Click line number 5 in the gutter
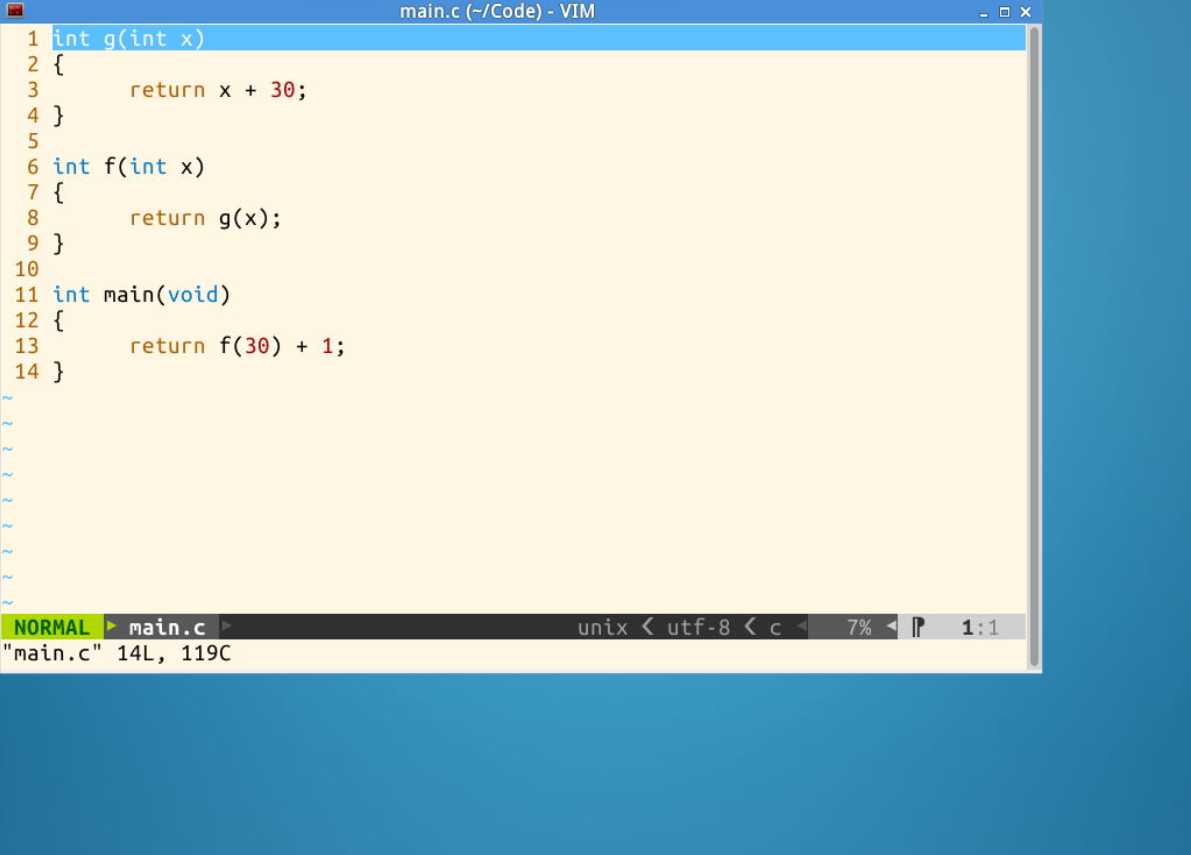The height and width of the screenshot is (855, 1191). pyautogui.click(x=33, y=140)
